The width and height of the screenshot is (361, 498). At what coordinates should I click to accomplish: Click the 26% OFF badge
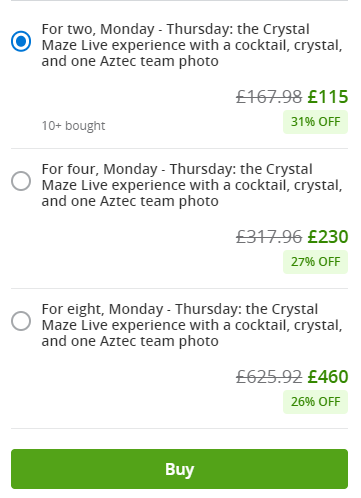click(315, 402)
